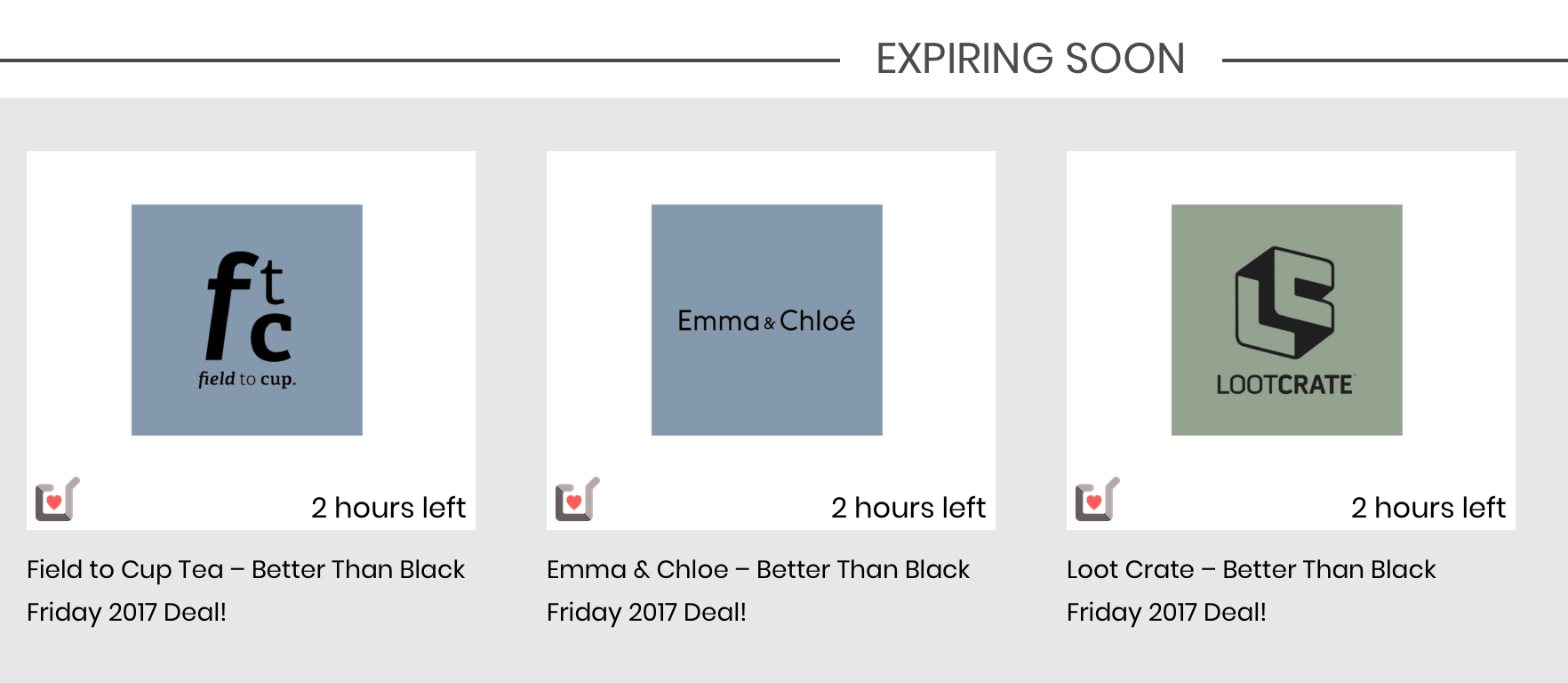The height and width of the screenshot is (683, 1568).
Task: Click the heart box icon on Field to Cup card
Action: 58,499
